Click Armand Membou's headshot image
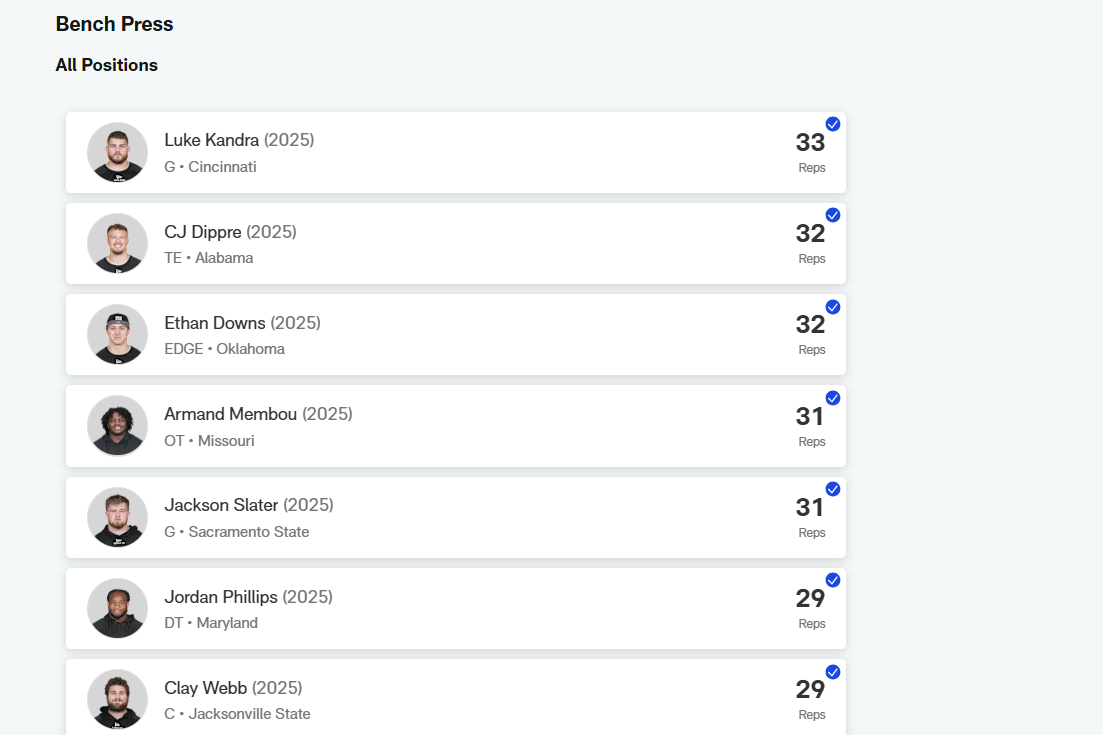 [117, 426]
